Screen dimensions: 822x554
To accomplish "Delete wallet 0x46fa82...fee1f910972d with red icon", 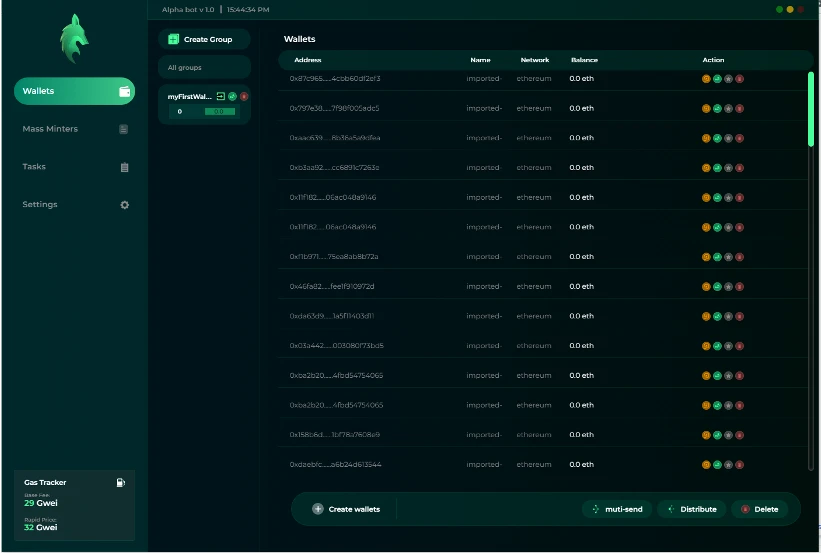I will click(739, 287).
